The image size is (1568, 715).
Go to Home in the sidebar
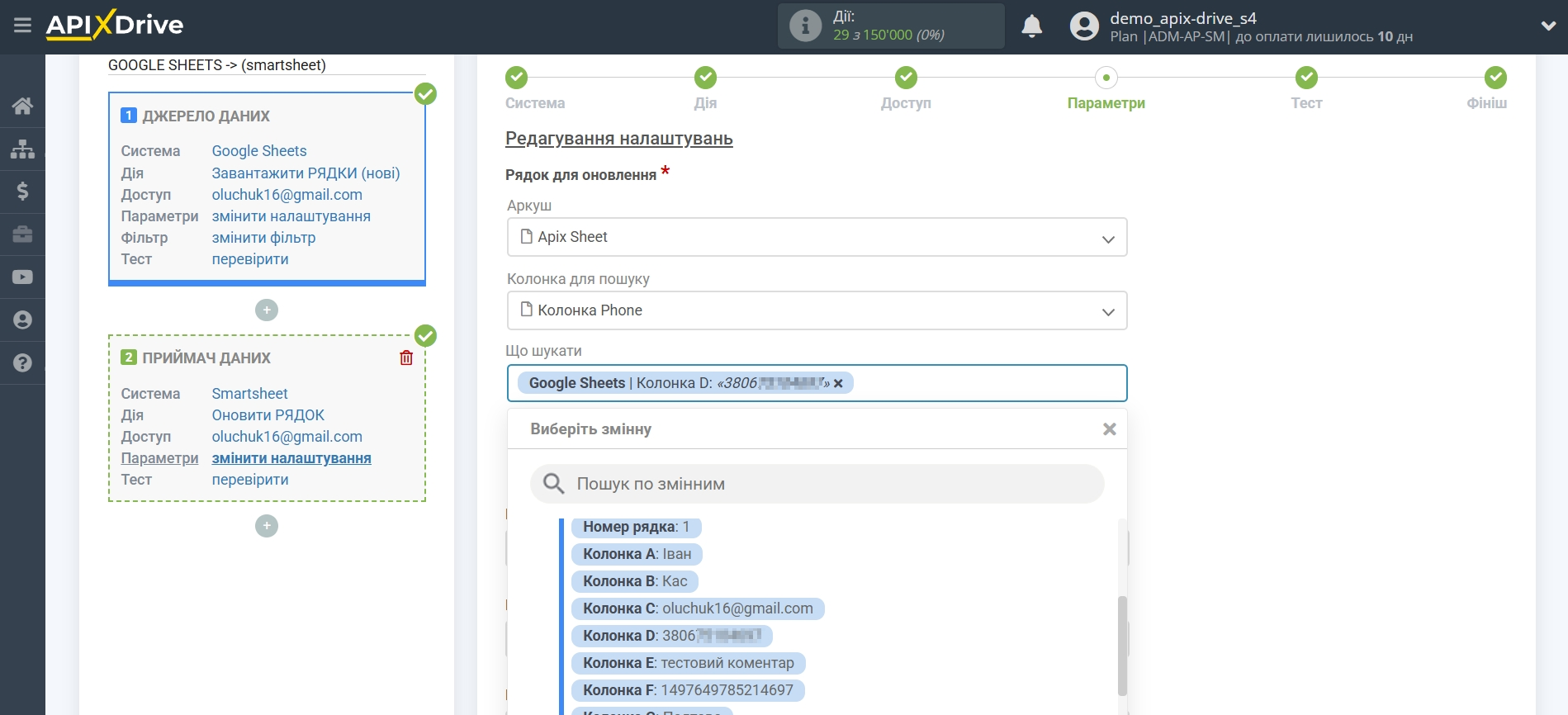click(22, 106)
